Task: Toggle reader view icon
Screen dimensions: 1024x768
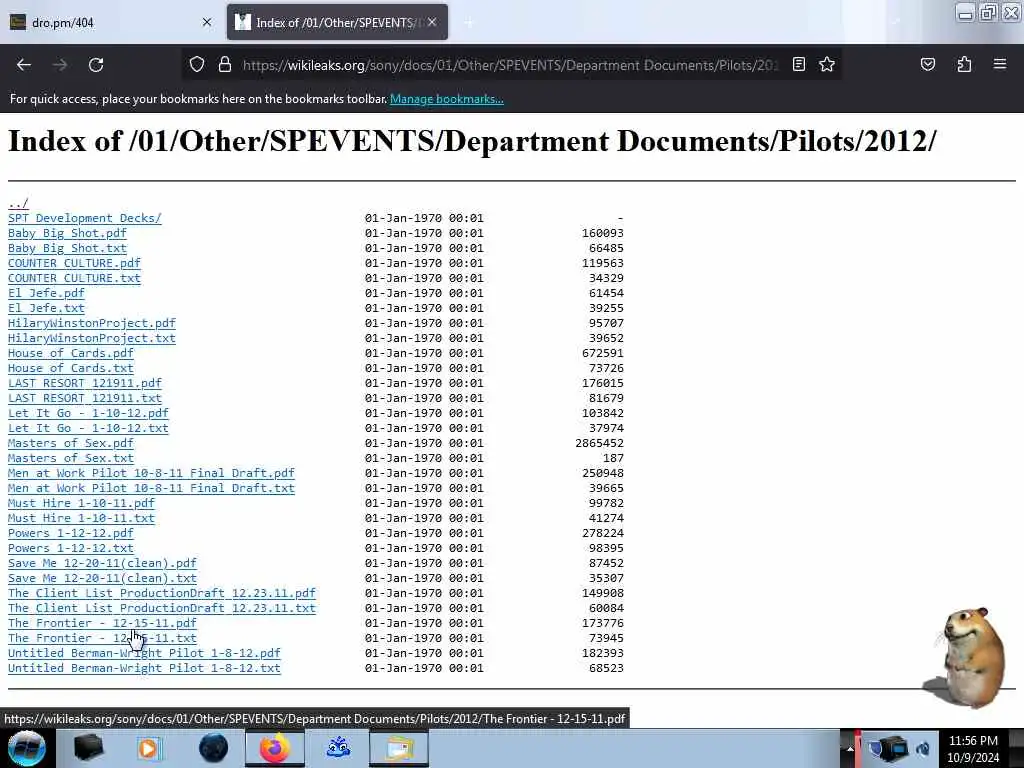Action: [799, 64]
